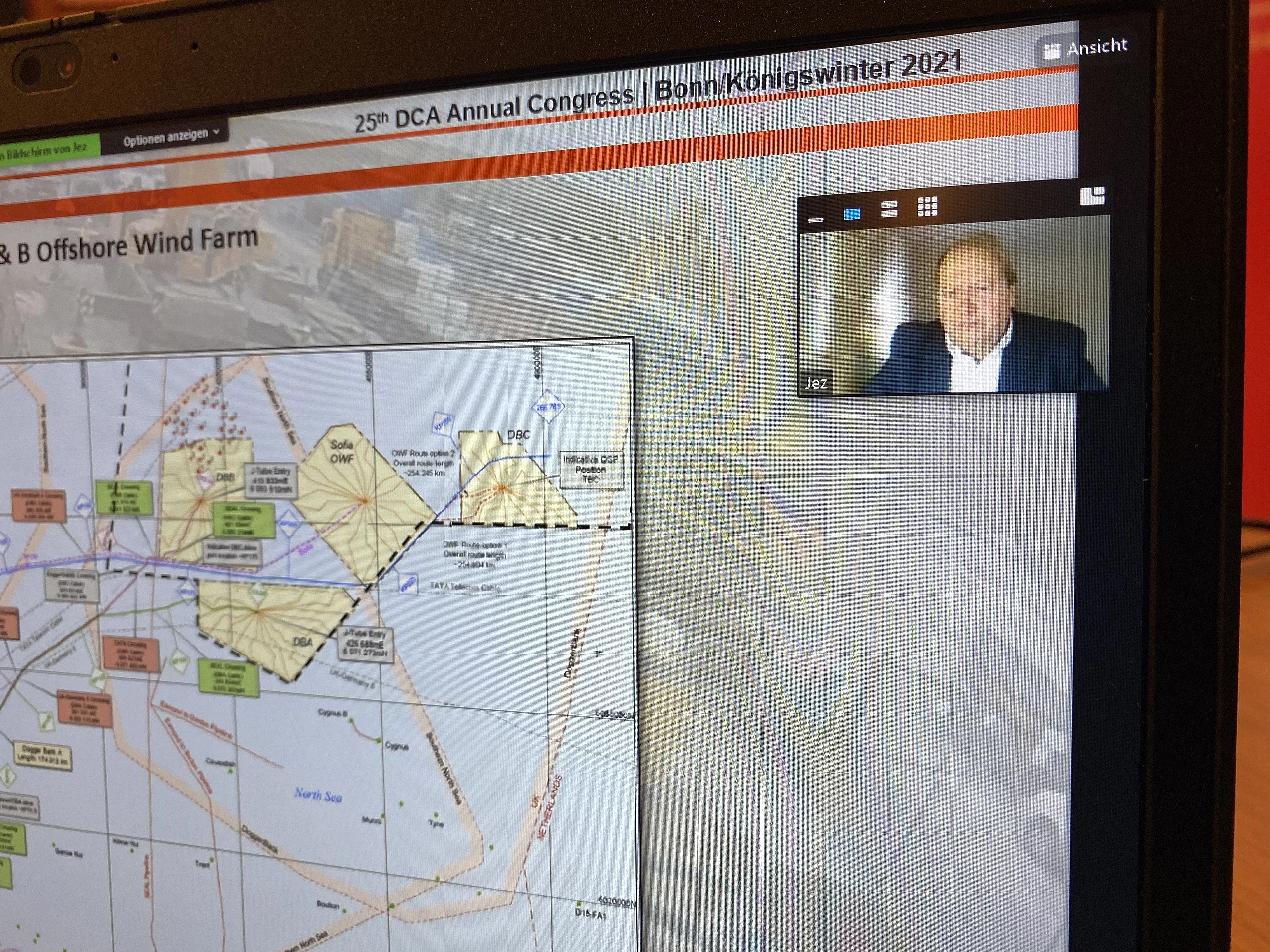
Task: Hide video panel with the dash icon
Action: (815, 219)
